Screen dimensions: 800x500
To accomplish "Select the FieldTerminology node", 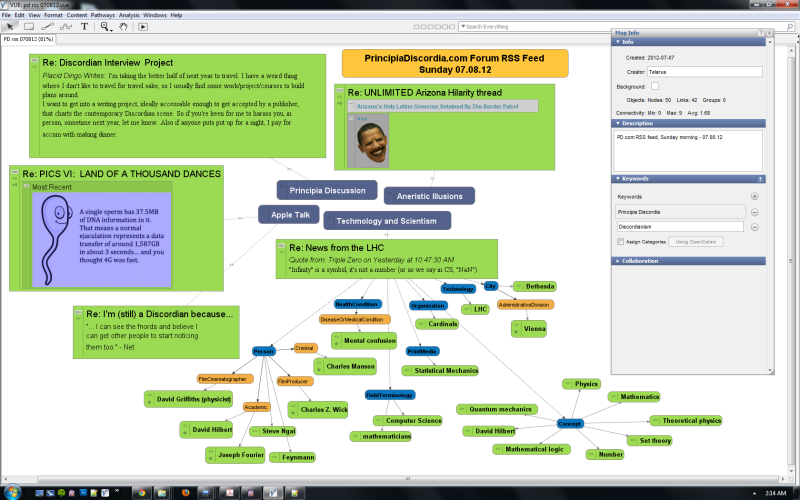I will (390, 395).
